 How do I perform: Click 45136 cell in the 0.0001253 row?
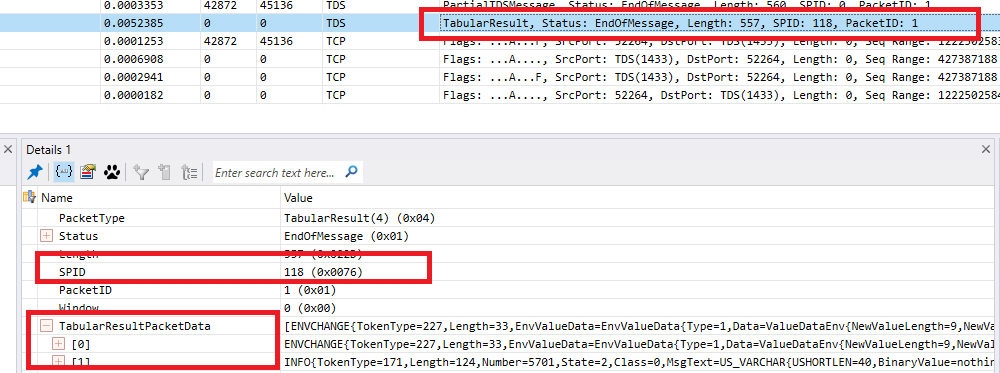pyautogui.click(x=276, y=41)
